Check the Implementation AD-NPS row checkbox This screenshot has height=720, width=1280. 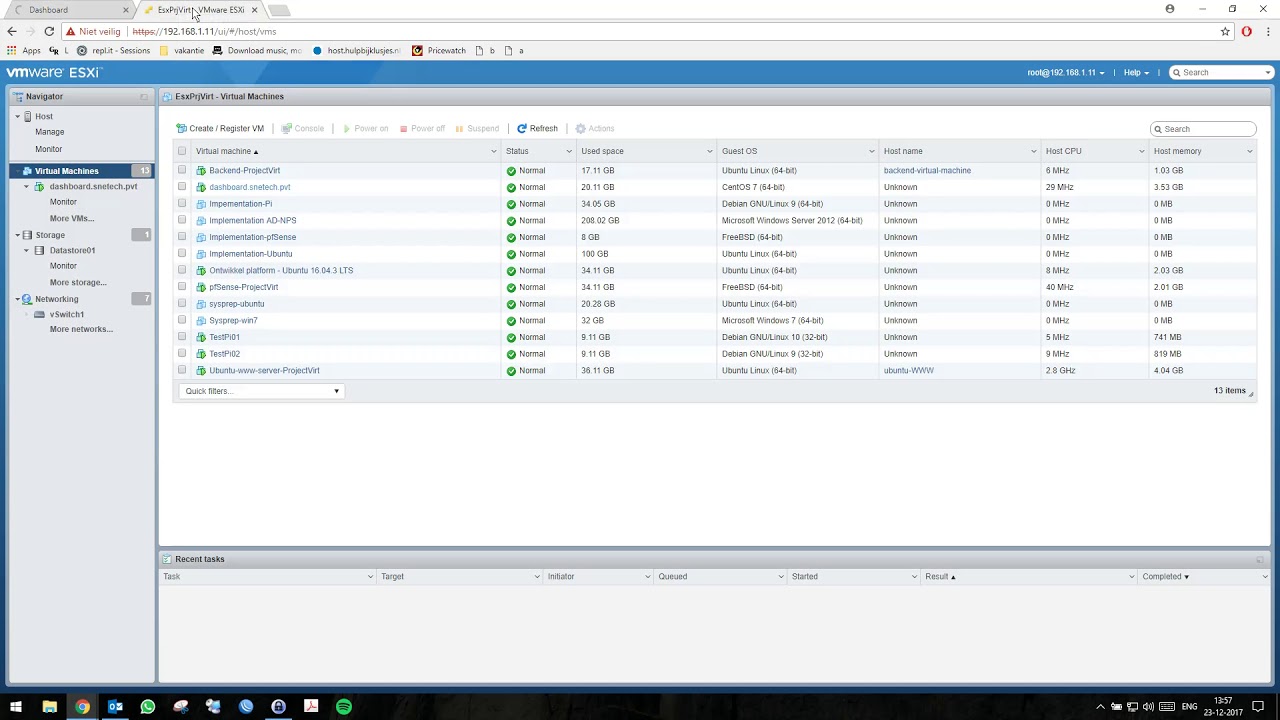tap(182, 220)
